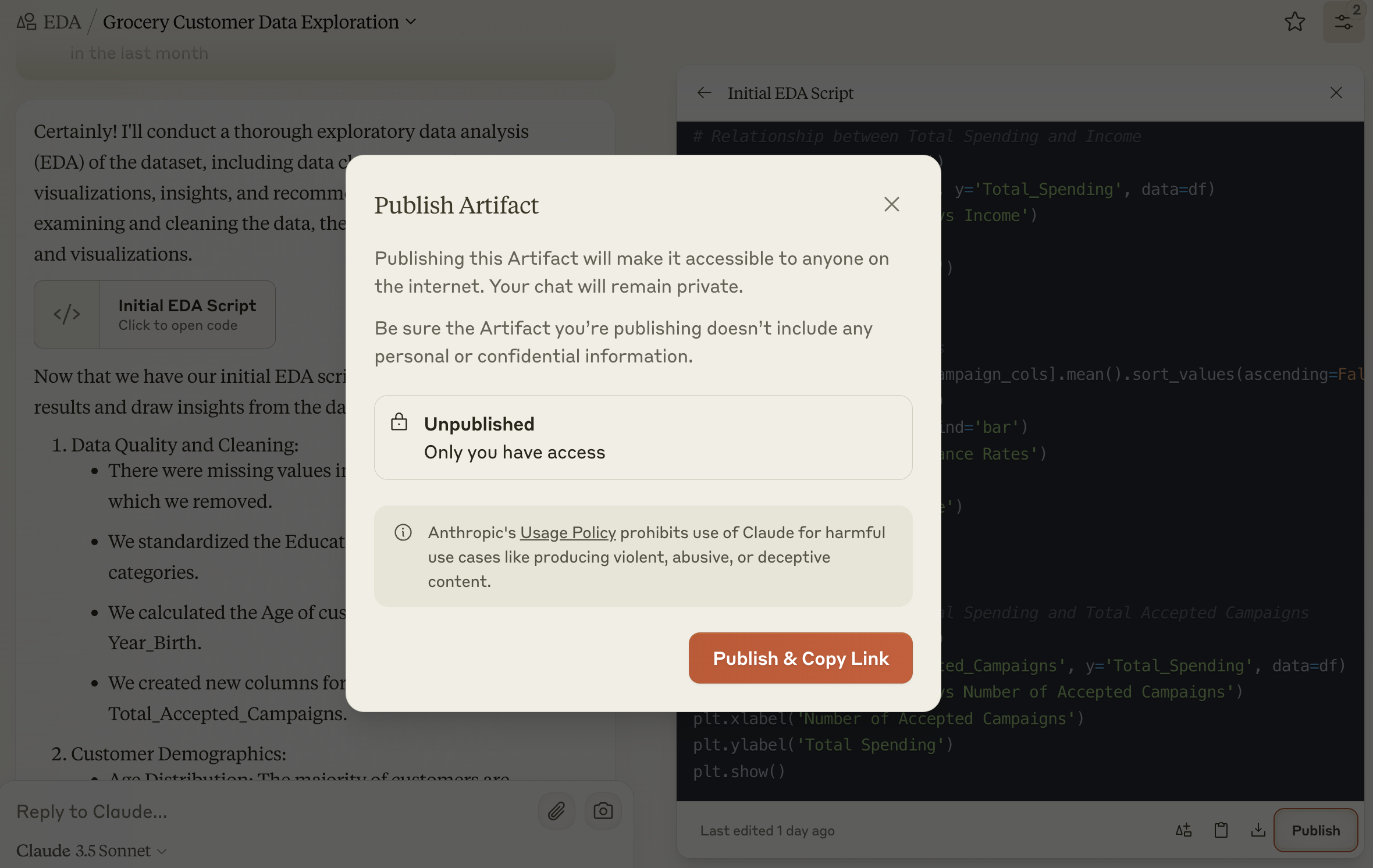Click the Unpublished access status box
This screenshot has height=868, width=1373.
click(x=643, y=437)
